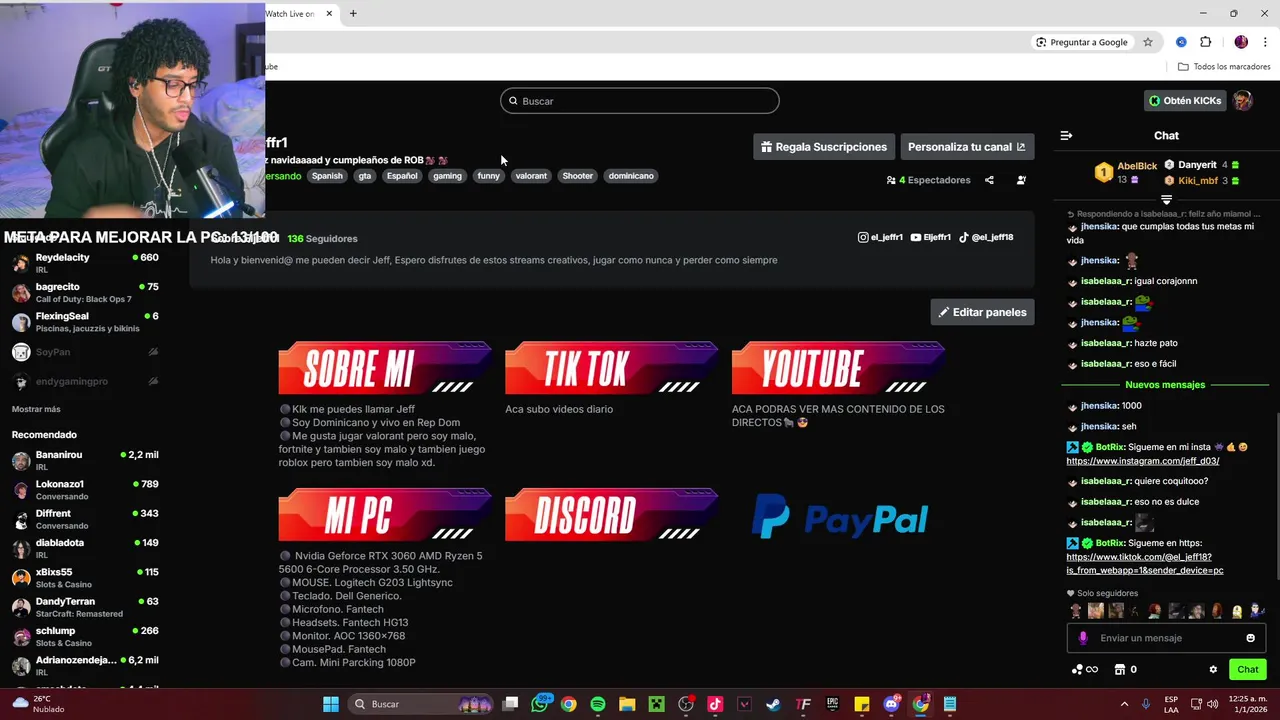This screenshot has width=1280, height=720.
Task: Open the PayPal panel image
Action: pyautogui.click(x=839, y=516)
